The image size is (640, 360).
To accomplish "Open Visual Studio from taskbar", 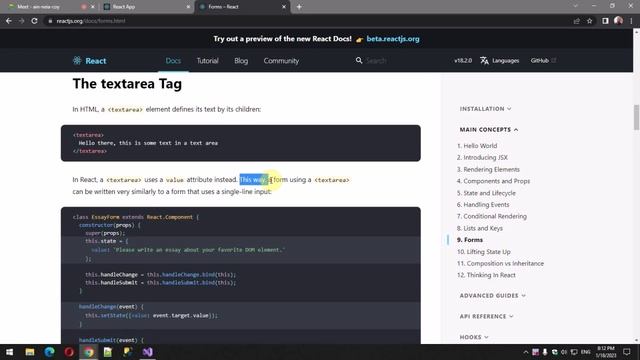I will click(x=147, y=352).
